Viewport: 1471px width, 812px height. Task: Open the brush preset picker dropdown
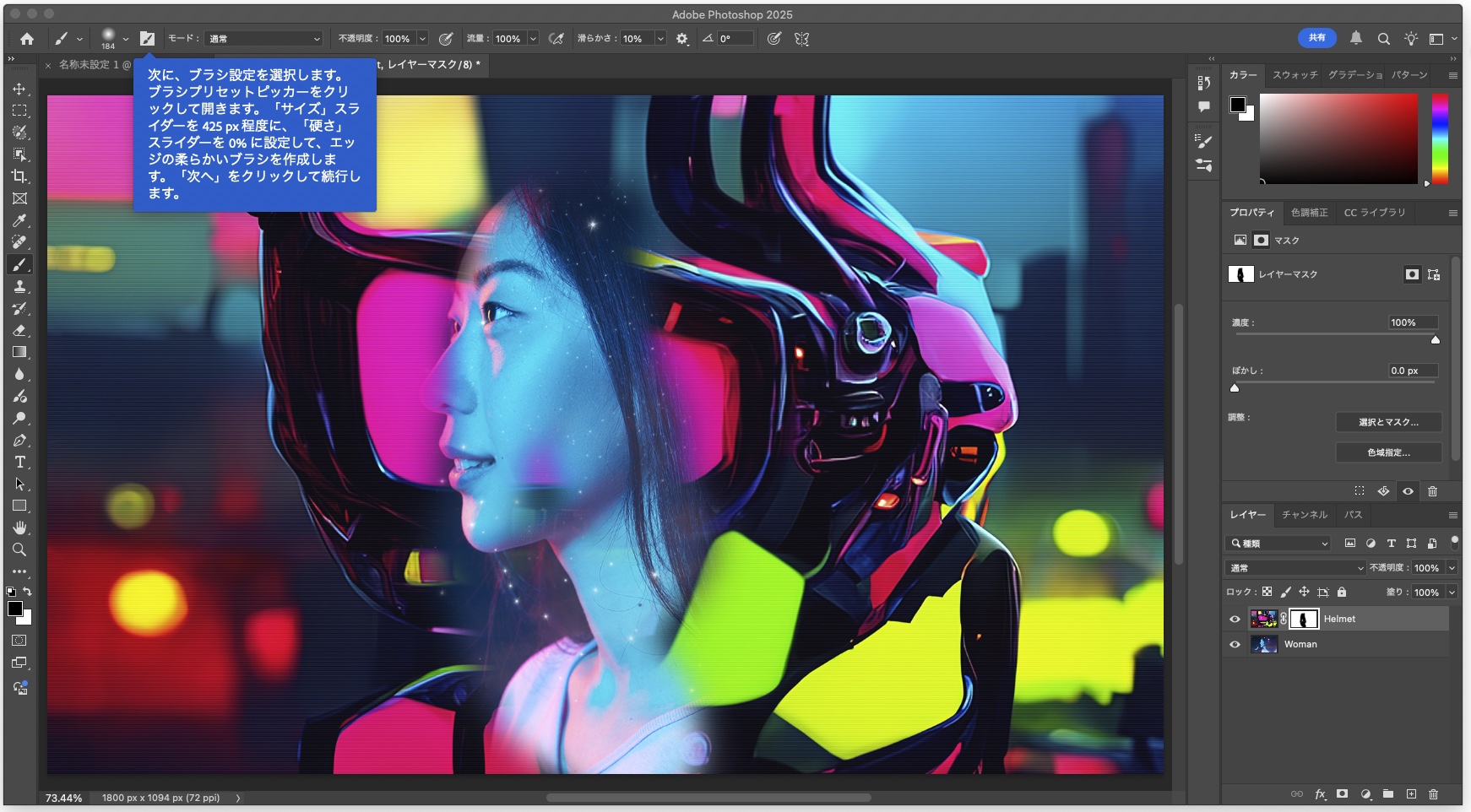point(125,39)
